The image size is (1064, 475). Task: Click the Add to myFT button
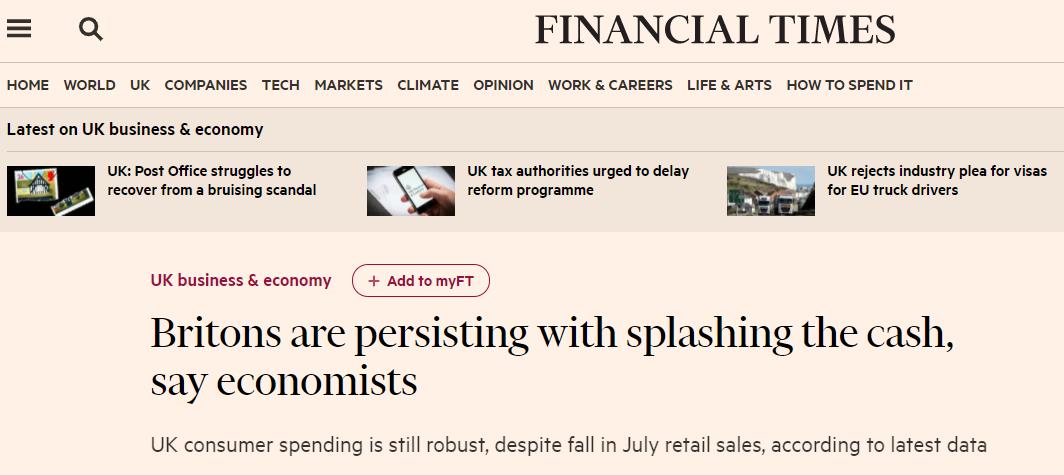421,281
